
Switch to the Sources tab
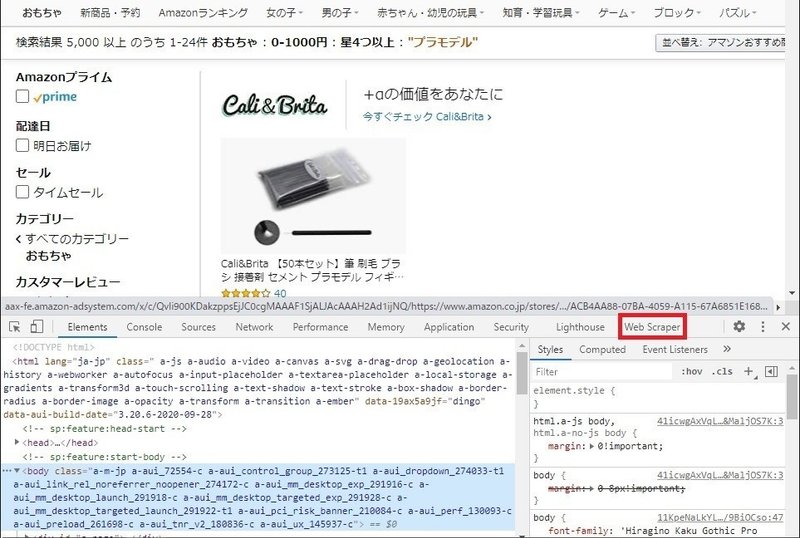click(198, 327)
